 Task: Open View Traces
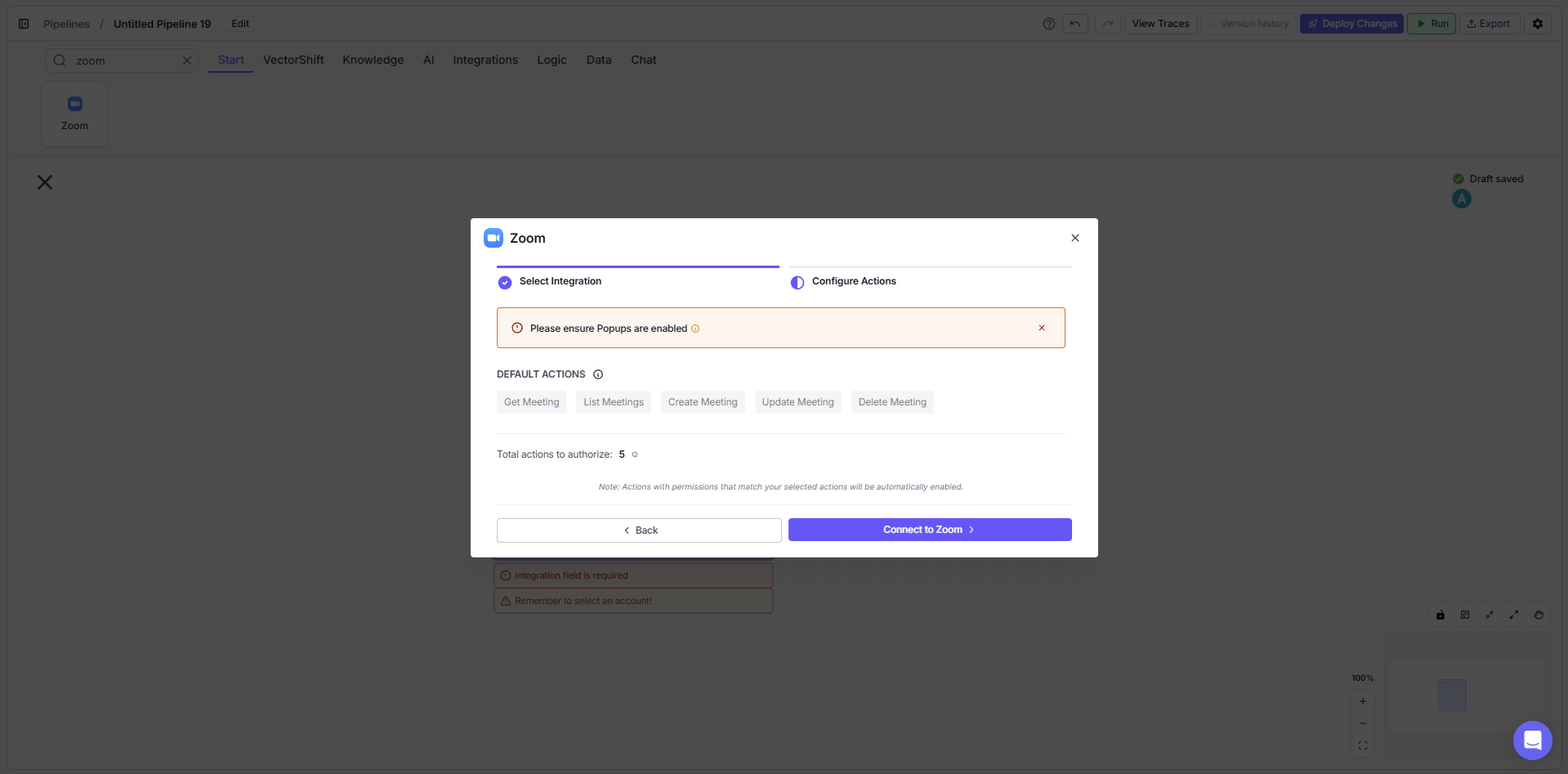pyautogui.click(x=1160, y=24)
